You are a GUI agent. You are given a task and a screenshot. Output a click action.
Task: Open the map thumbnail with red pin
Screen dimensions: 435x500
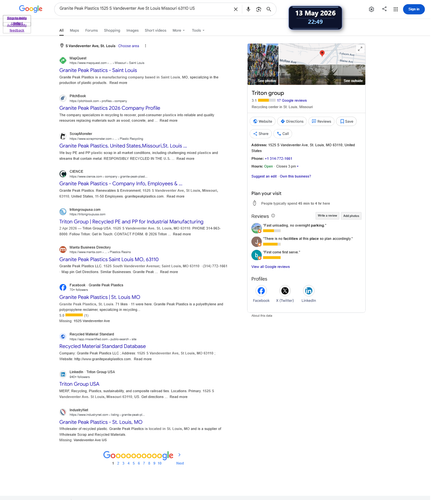tap(322, 54)
